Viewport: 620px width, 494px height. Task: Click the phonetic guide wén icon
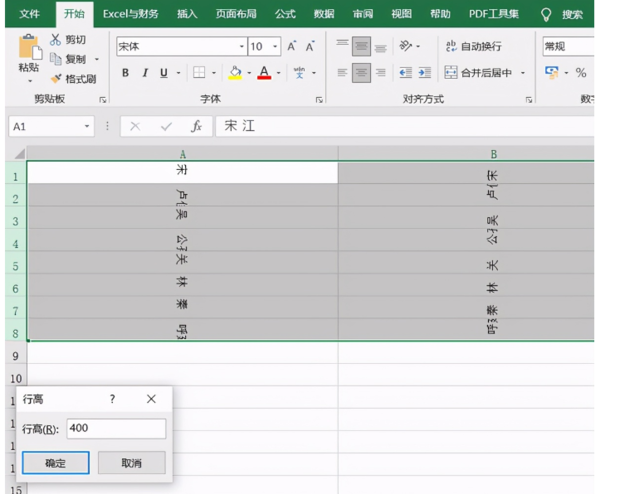[299, 73]
